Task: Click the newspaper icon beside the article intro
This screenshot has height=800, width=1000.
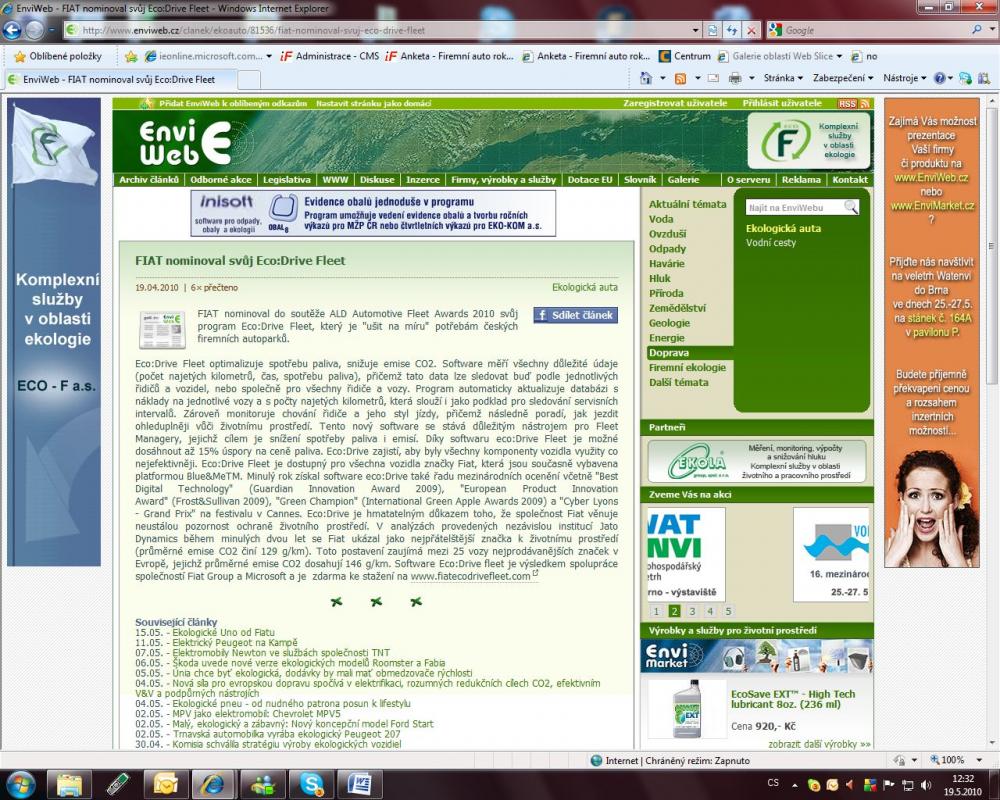Action: pos(162,329)
